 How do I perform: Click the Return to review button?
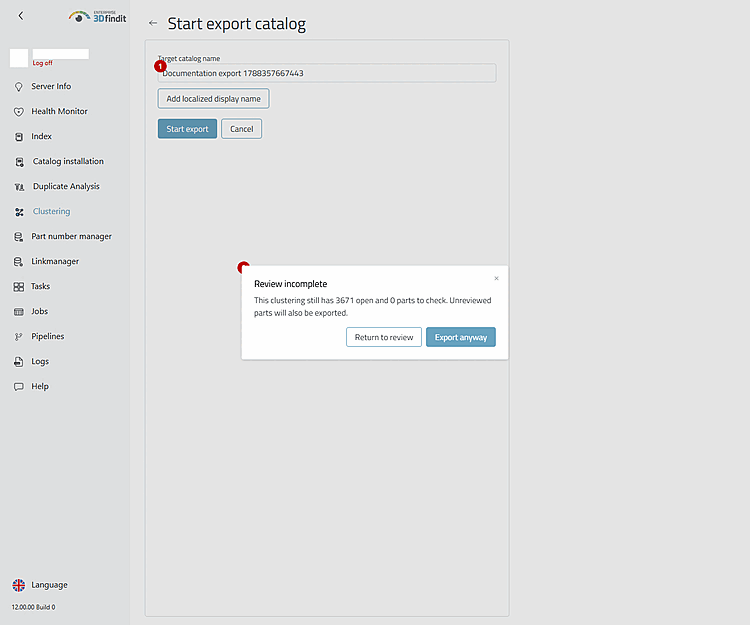click(384, 337)
